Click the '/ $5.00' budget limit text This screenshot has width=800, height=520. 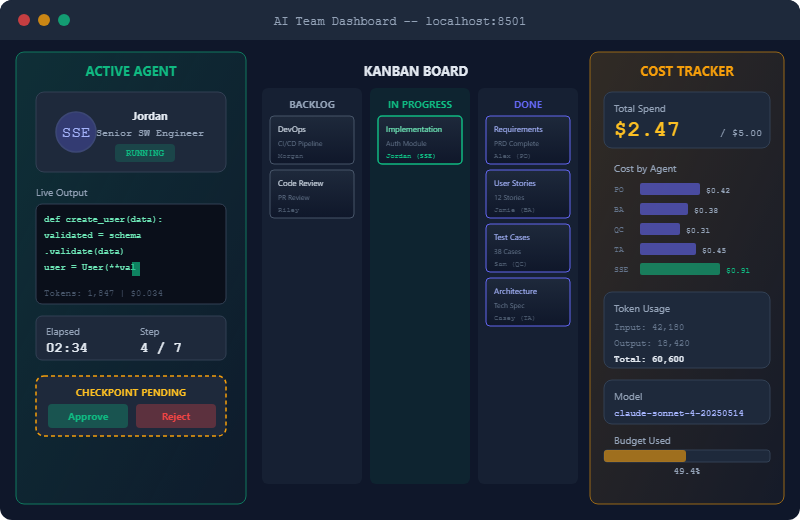pyautogui.click(x=741, y=133)
